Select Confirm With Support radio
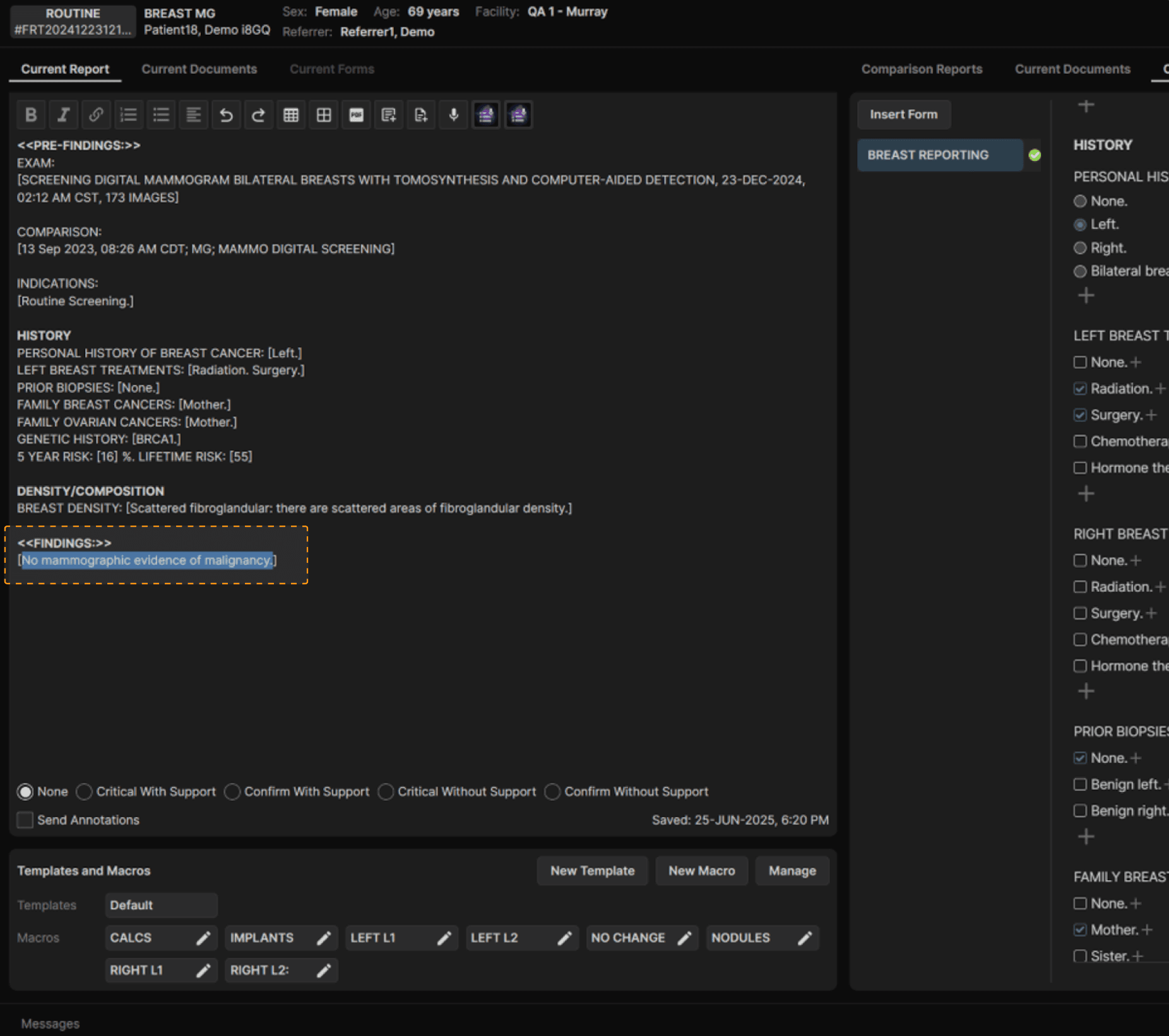This screenshot has height=1036, width=1169. (x=232, y=792)
